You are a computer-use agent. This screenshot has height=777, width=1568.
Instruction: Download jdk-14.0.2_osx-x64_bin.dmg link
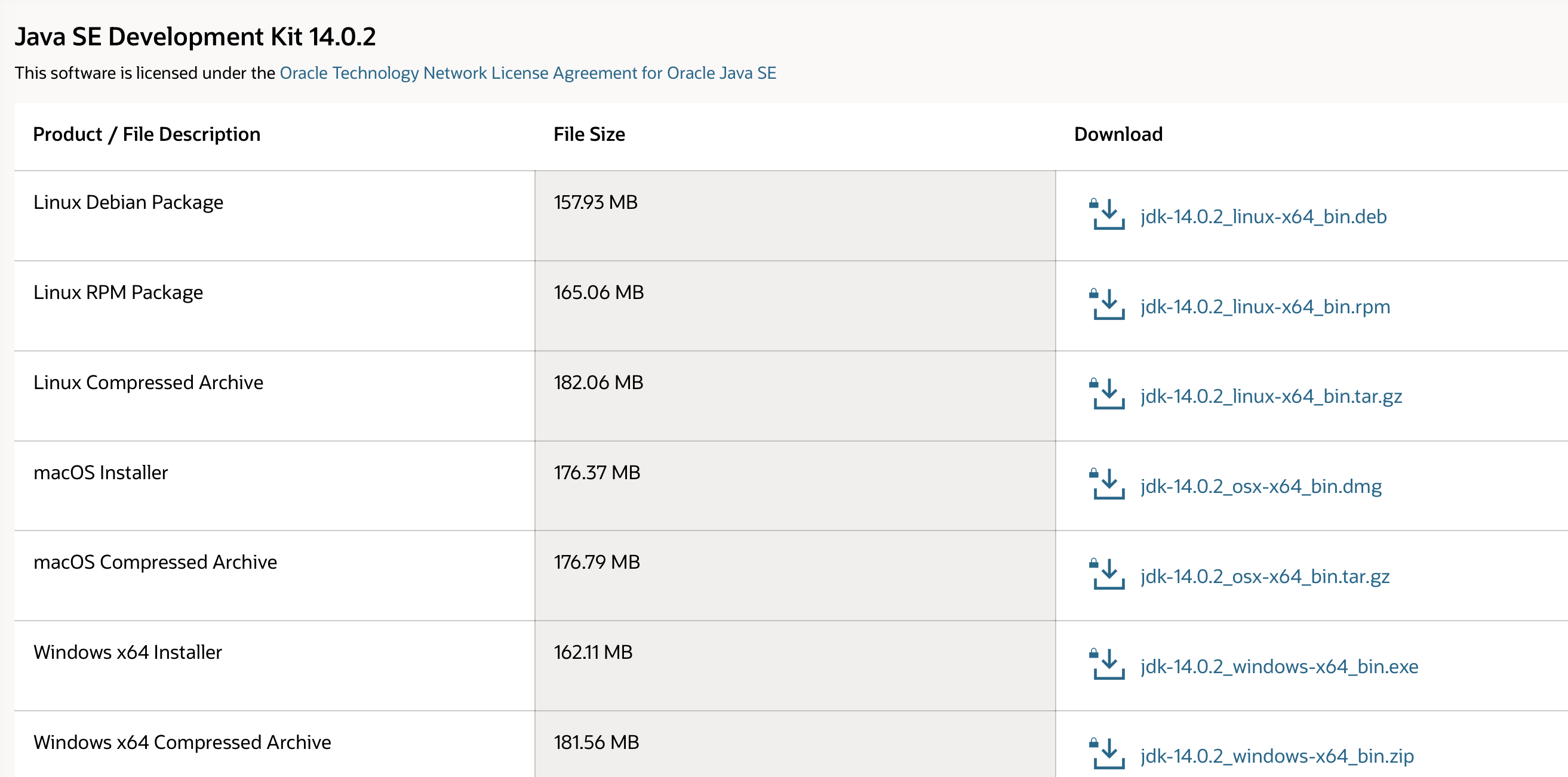[1260, 487]
